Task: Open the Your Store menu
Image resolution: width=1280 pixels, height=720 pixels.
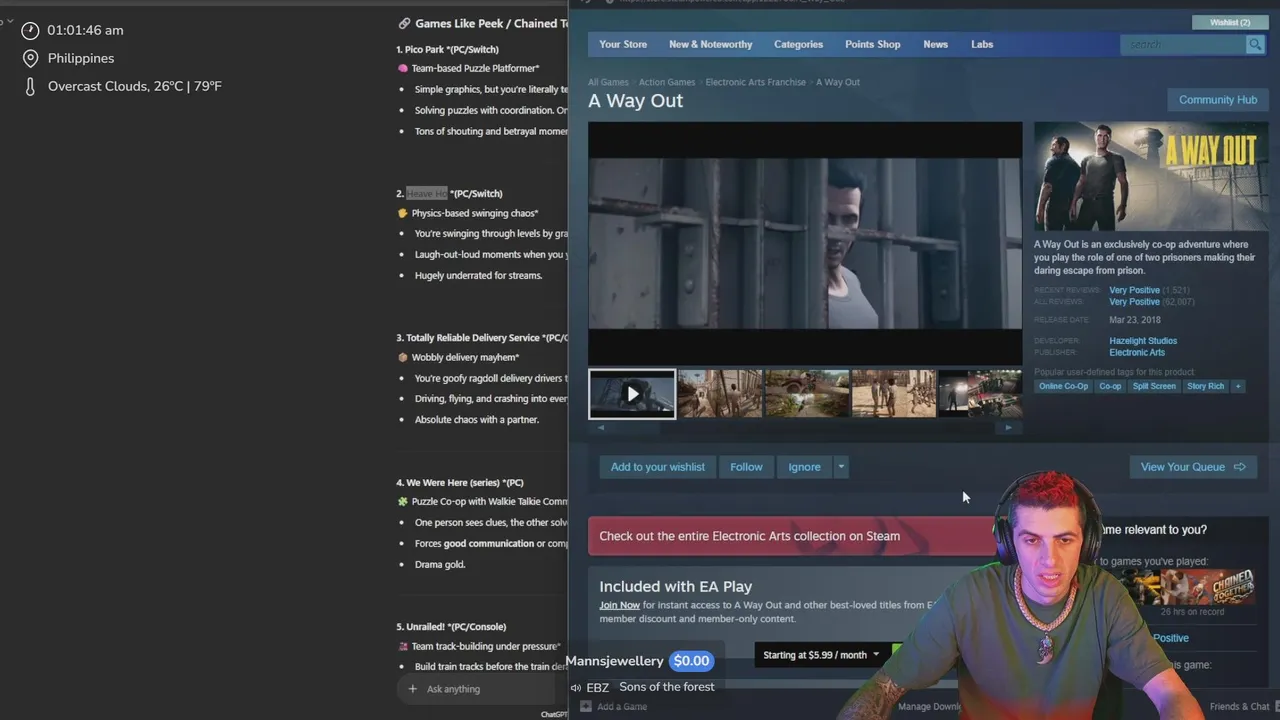Action: click(x=623, y=44)
